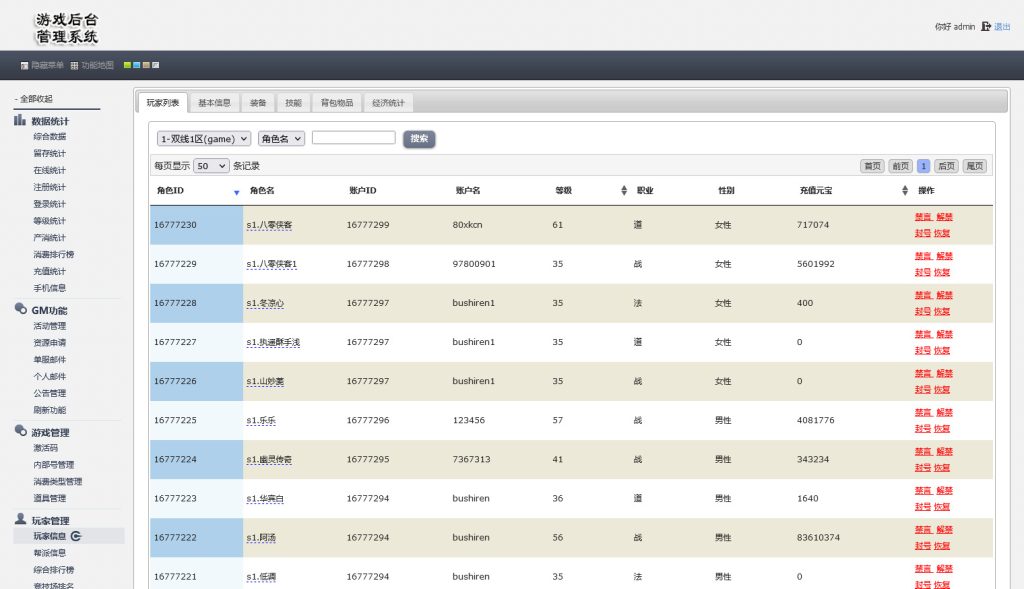Switch to the 装备 tab
The width and height of the screenshot is (1024, 589).
(258, 103)
